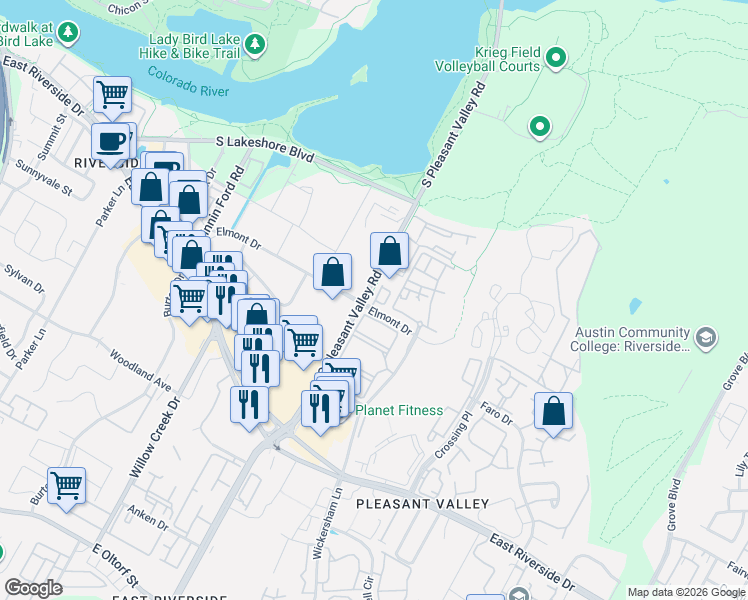748x600 pixels.
Task: Click the shopping cart marker west of Woodland Ave junction
Action: (189, 303)
